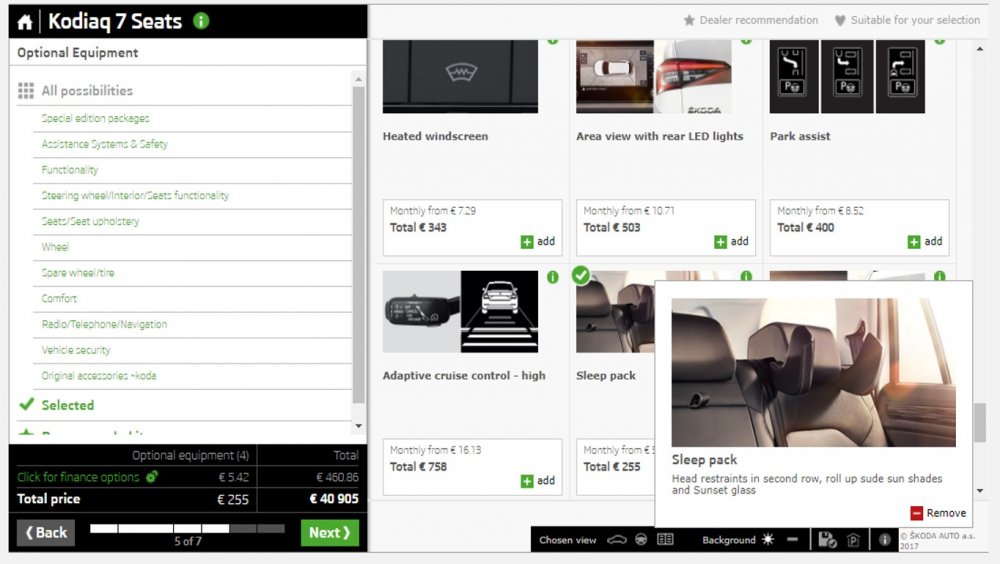Save the configuration with disk icon

click(827, 540)
